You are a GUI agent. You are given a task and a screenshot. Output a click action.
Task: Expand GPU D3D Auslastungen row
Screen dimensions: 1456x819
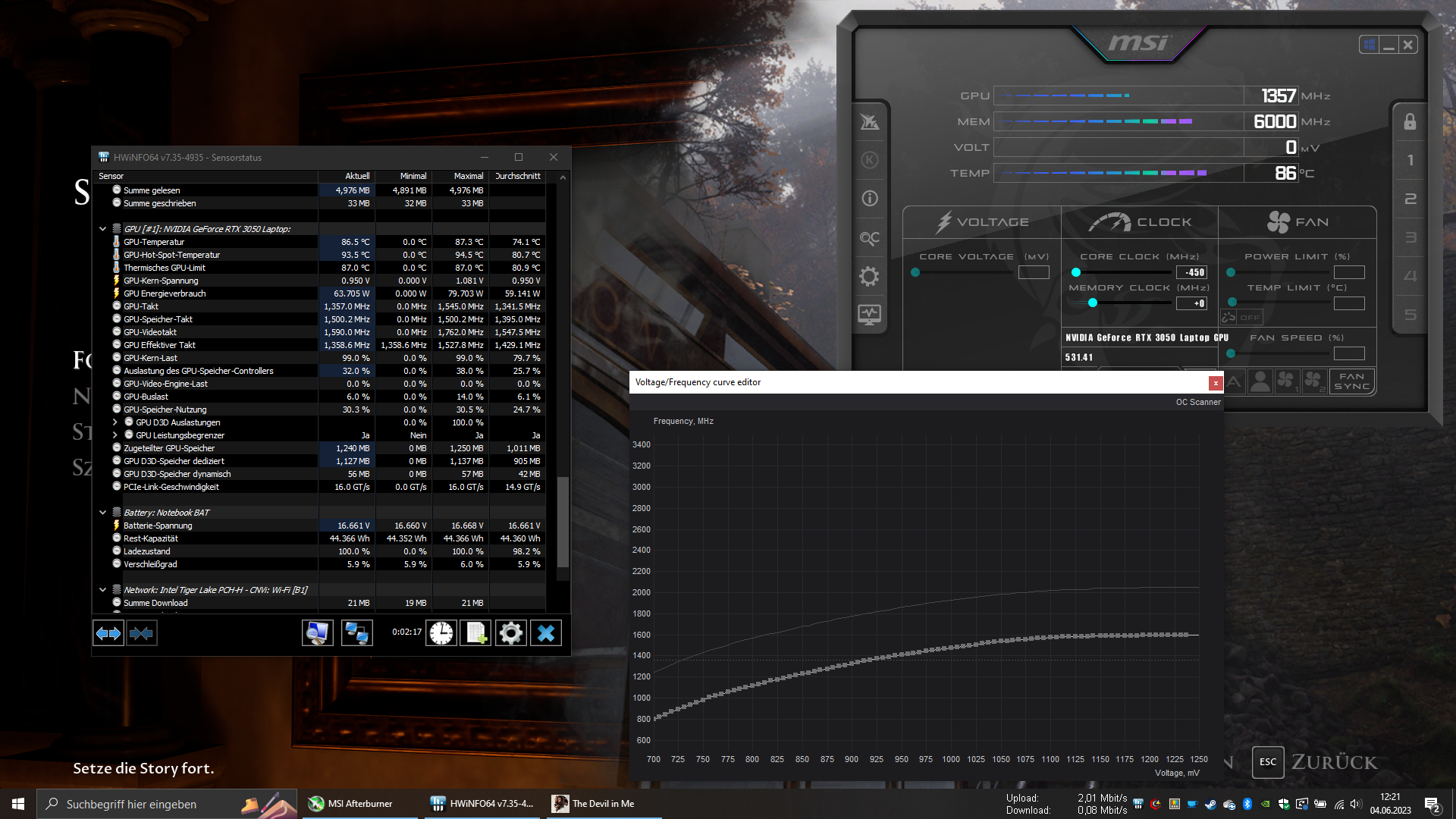pos(115,422)
